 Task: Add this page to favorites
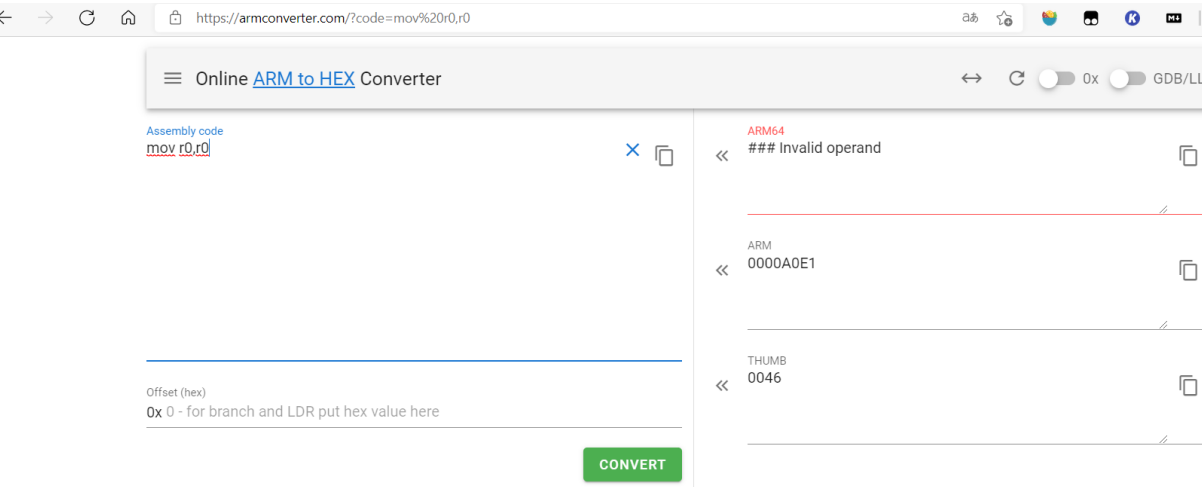click(x=1004, y=18)
